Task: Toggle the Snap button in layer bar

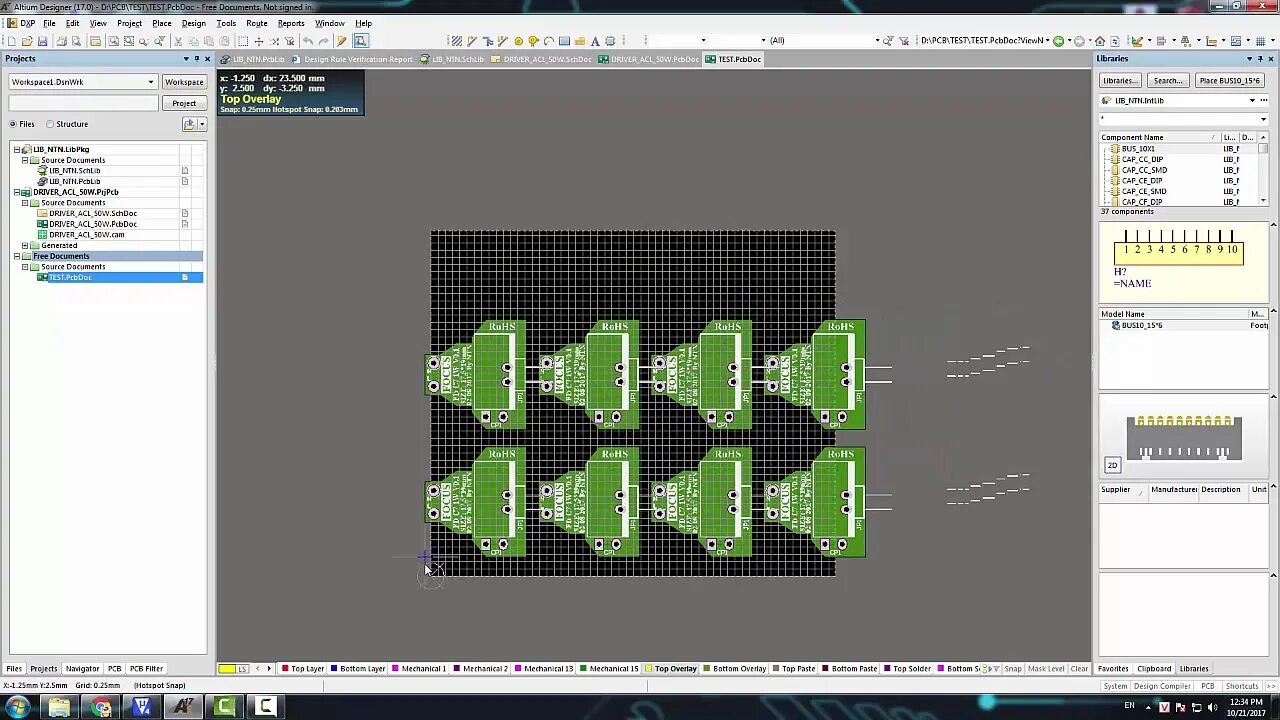Action: [1013, 669]
